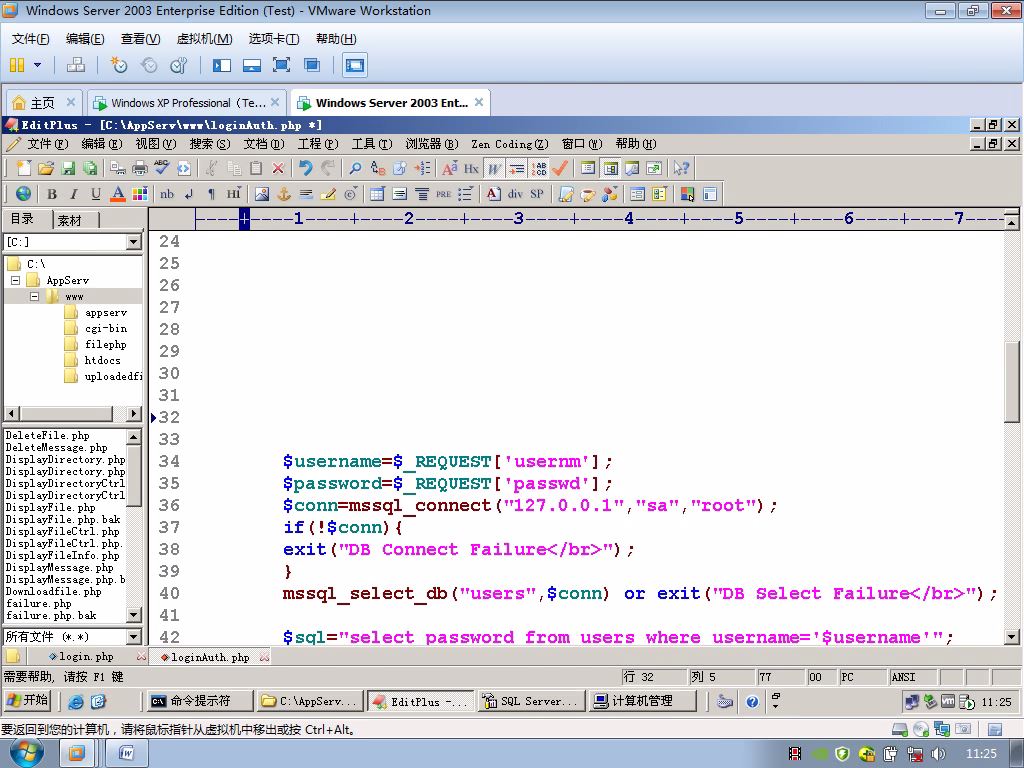Open Find with the magnifier icon
The image size is (1024, 768).
pyautogui.click(x=355, y=168)
